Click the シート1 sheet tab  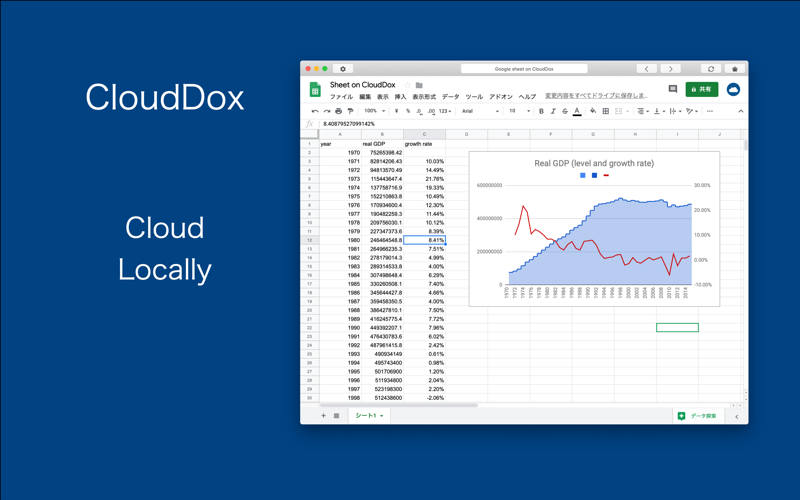369,416
